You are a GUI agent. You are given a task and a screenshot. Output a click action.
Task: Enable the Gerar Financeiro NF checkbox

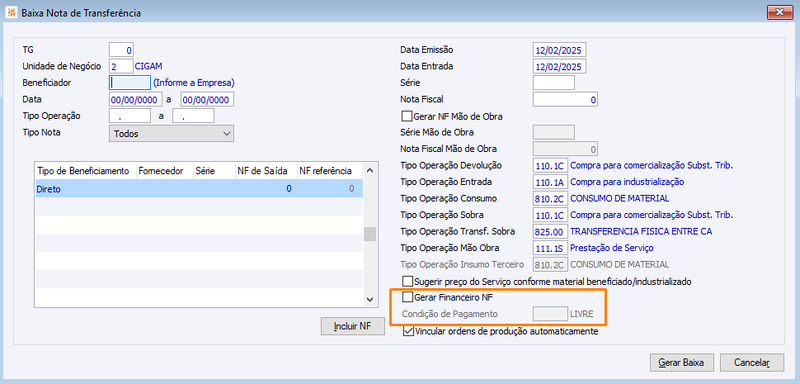(407, 297)
